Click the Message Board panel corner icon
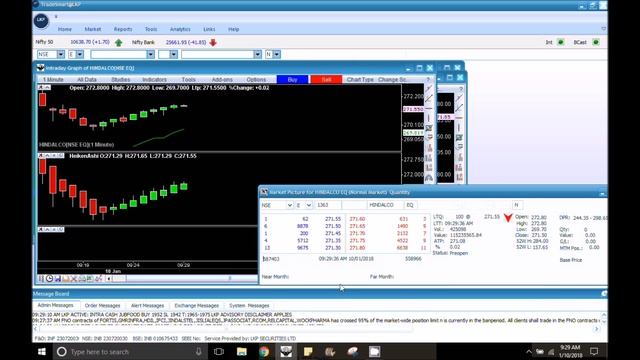Viewport: 640px width, 360px height. (x=604, y=293)
